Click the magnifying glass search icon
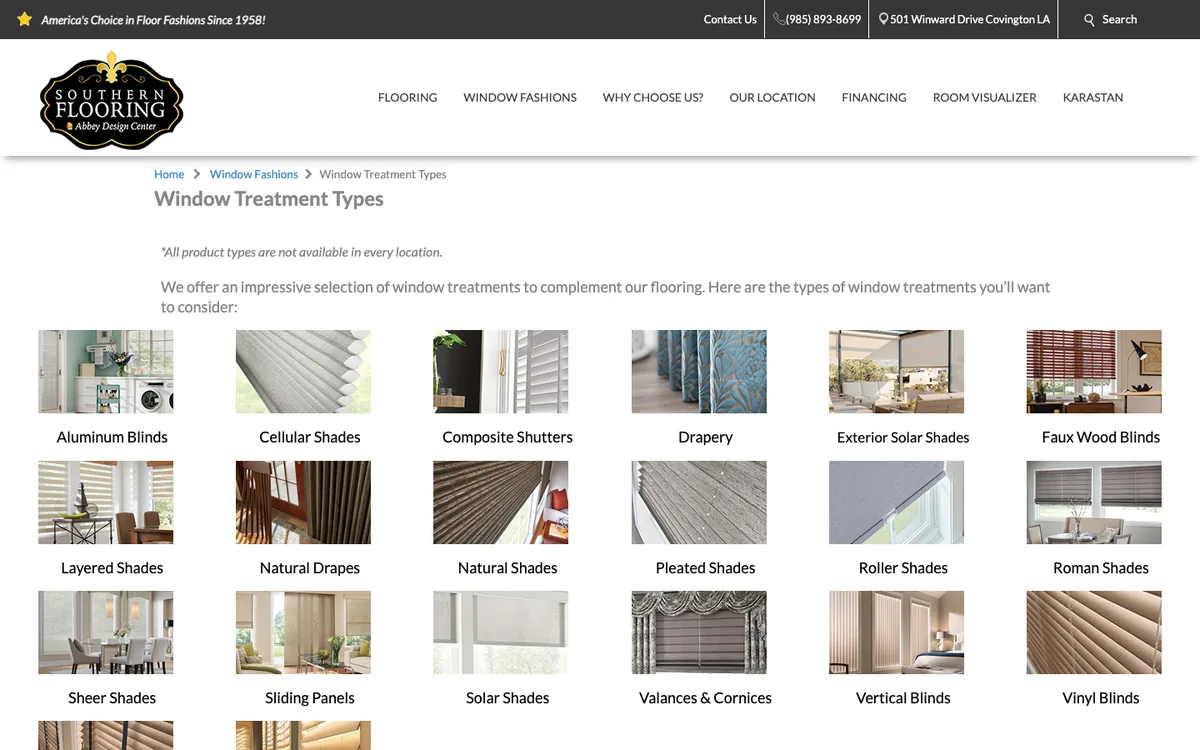 coord(1090,20)
